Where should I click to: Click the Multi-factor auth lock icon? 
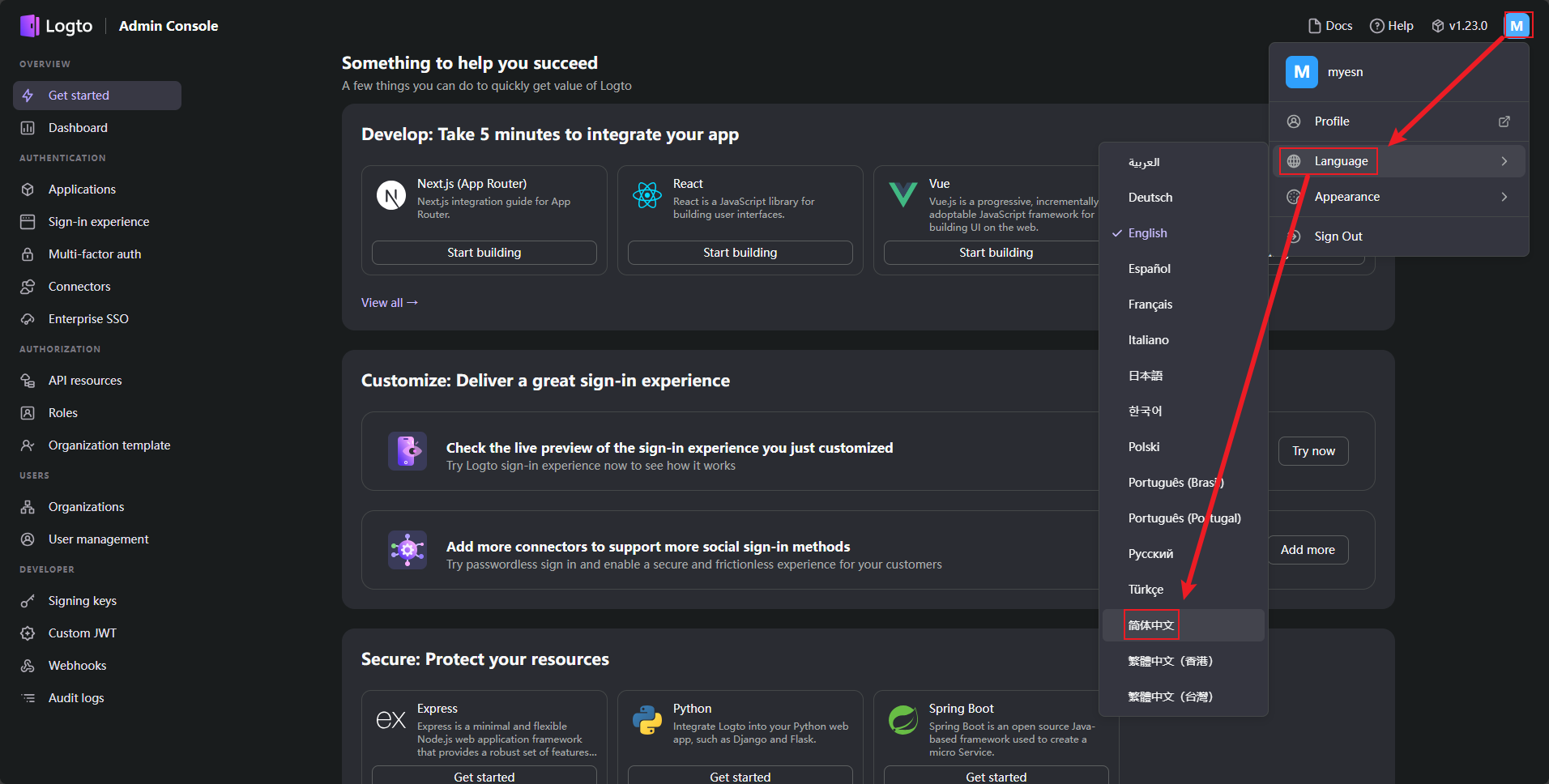[x=28, y=254]
